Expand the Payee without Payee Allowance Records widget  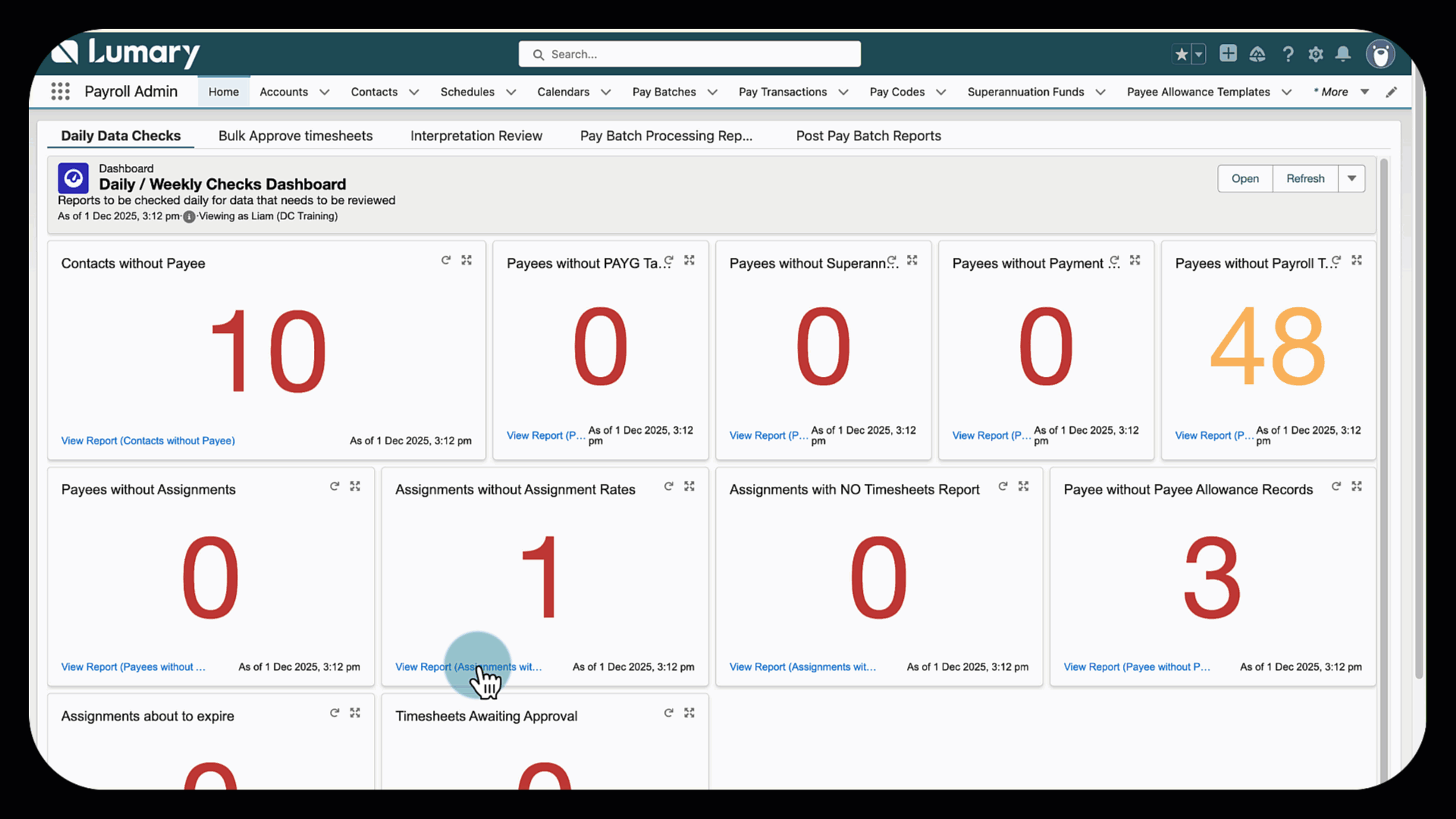click(x=1357, y=486)
